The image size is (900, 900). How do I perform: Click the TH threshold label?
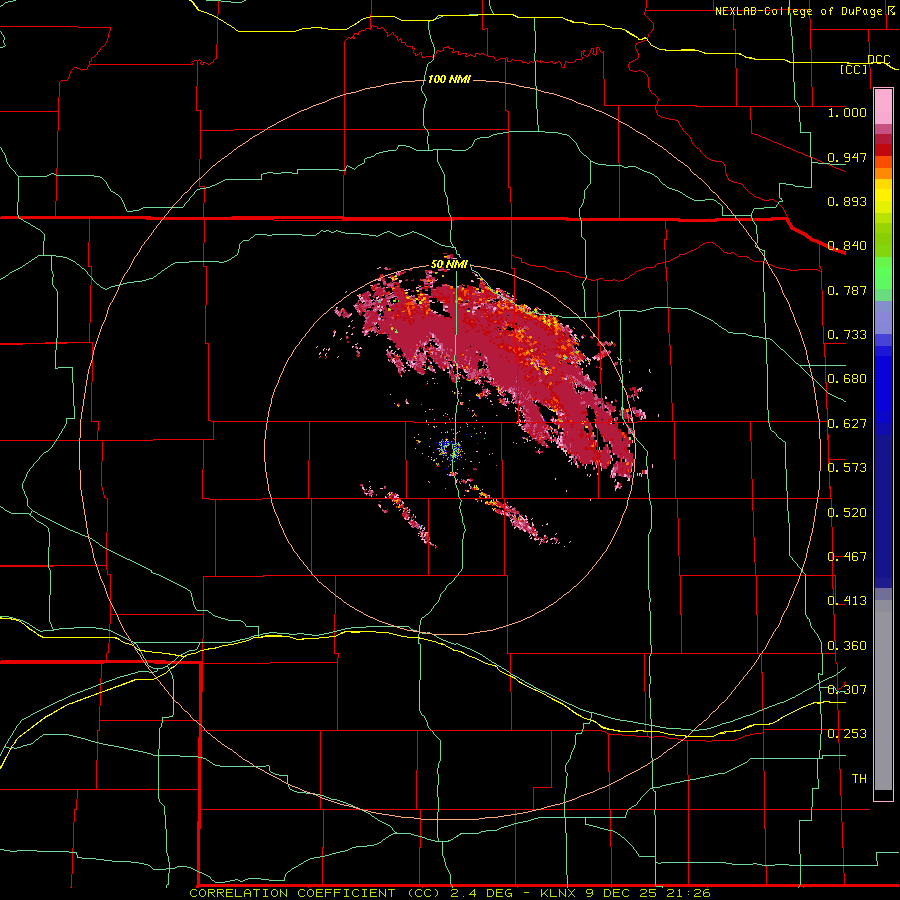(859, 779)
